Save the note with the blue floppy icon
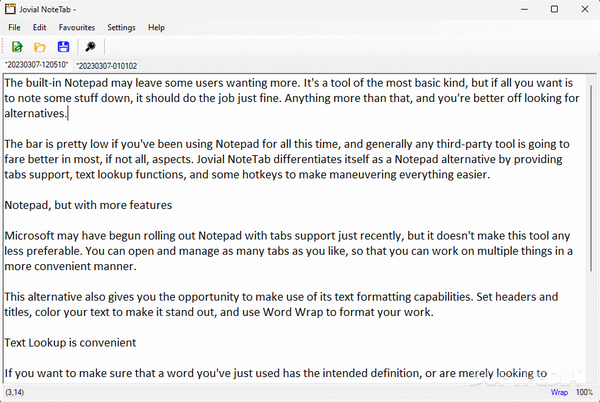This screenshot has width=600, height=402. (x=63, y=47)
